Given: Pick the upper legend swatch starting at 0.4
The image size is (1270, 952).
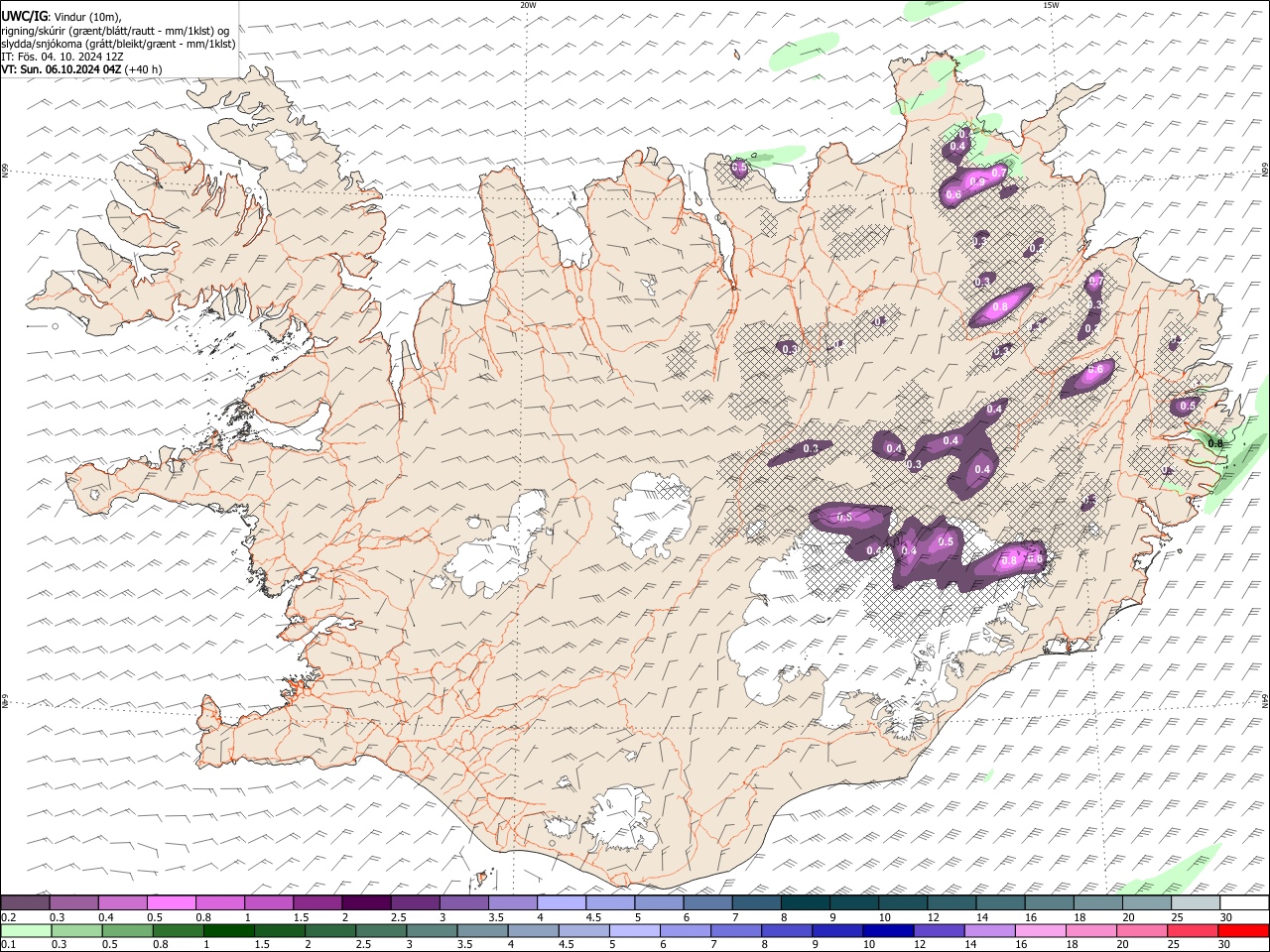Looking at the screenshot, I should tap(123, 902).
